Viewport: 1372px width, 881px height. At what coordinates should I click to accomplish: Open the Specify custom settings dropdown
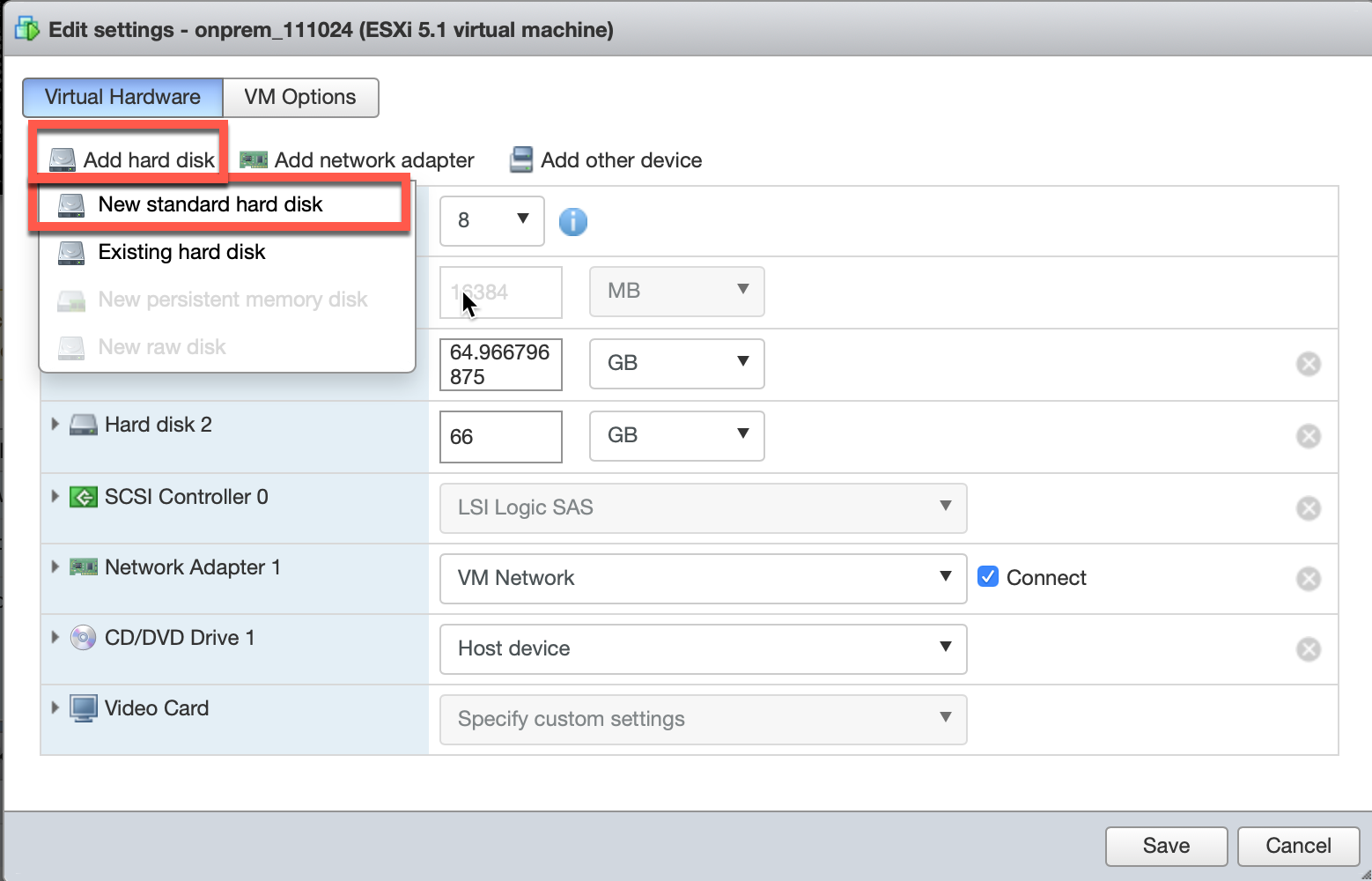tap(704, 720)
